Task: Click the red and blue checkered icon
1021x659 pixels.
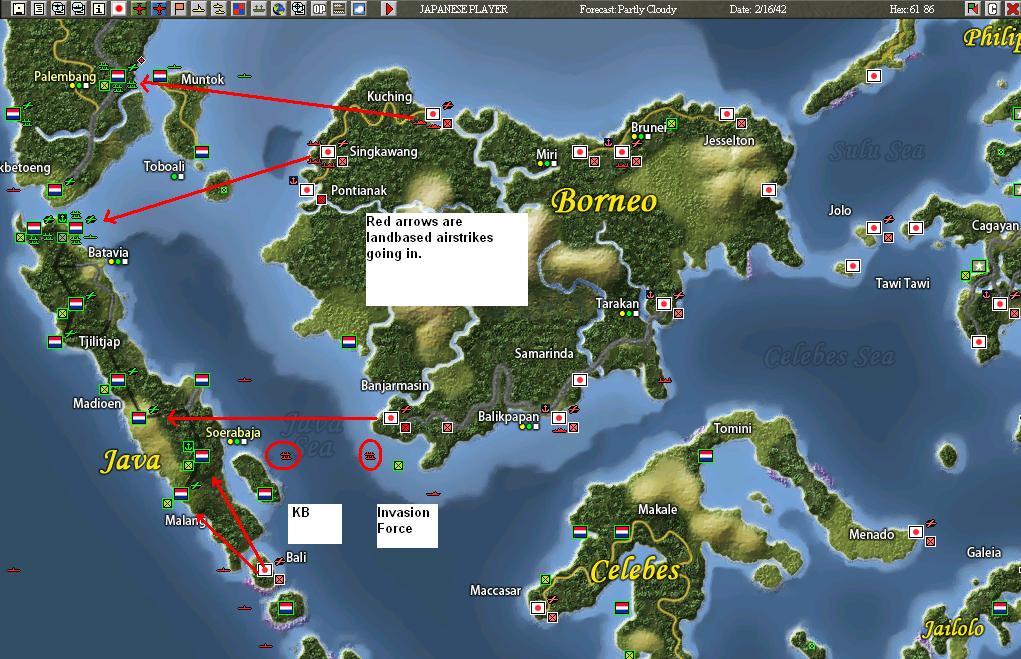Action: 239,8
